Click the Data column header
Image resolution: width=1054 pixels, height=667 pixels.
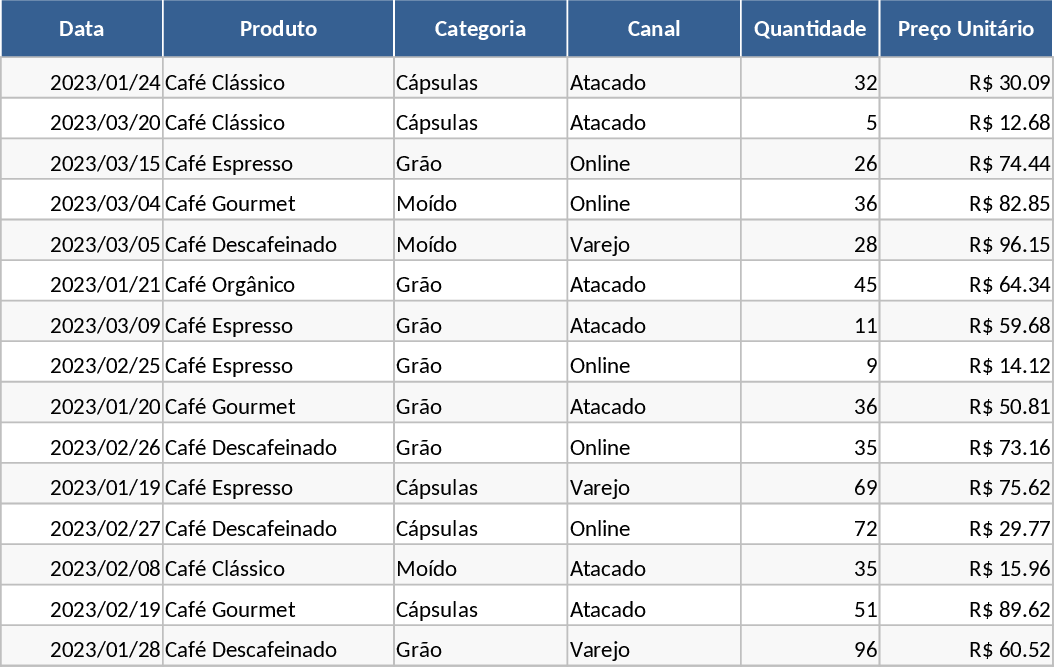[x=82, y=29]
